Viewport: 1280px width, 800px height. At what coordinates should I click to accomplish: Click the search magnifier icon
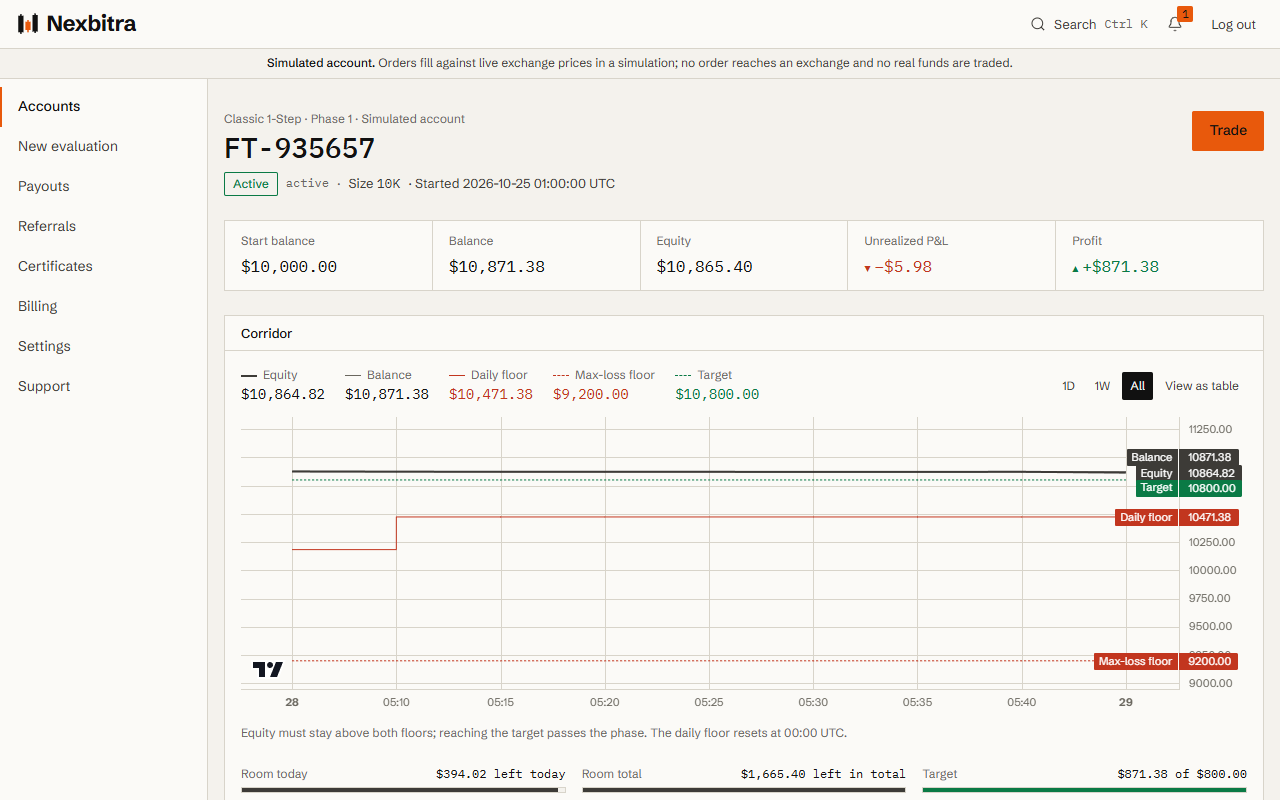1038,24
